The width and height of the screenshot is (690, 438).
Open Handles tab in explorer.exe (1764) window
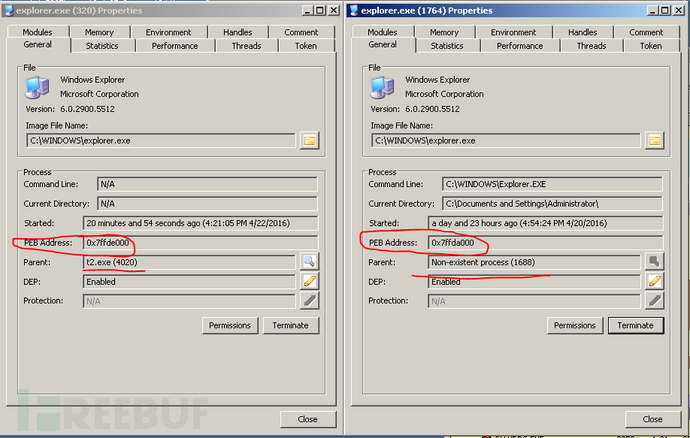pos(583,32)
